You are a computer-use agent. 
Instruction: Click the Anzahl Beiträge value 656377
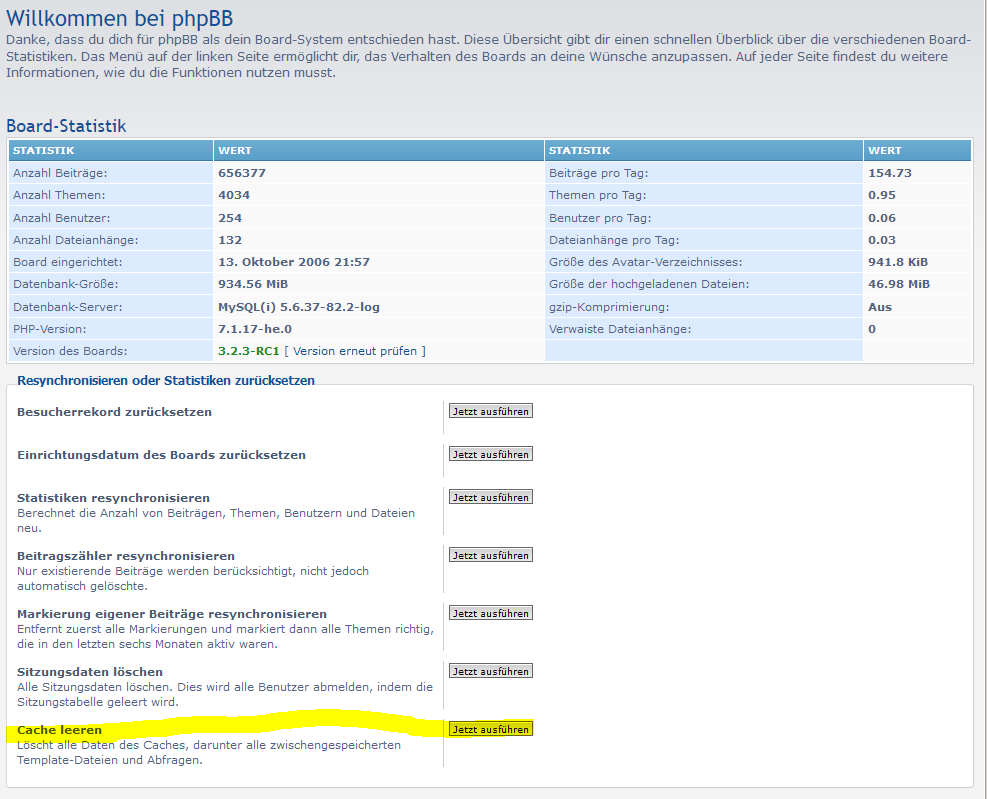click(x=242, y=173)
